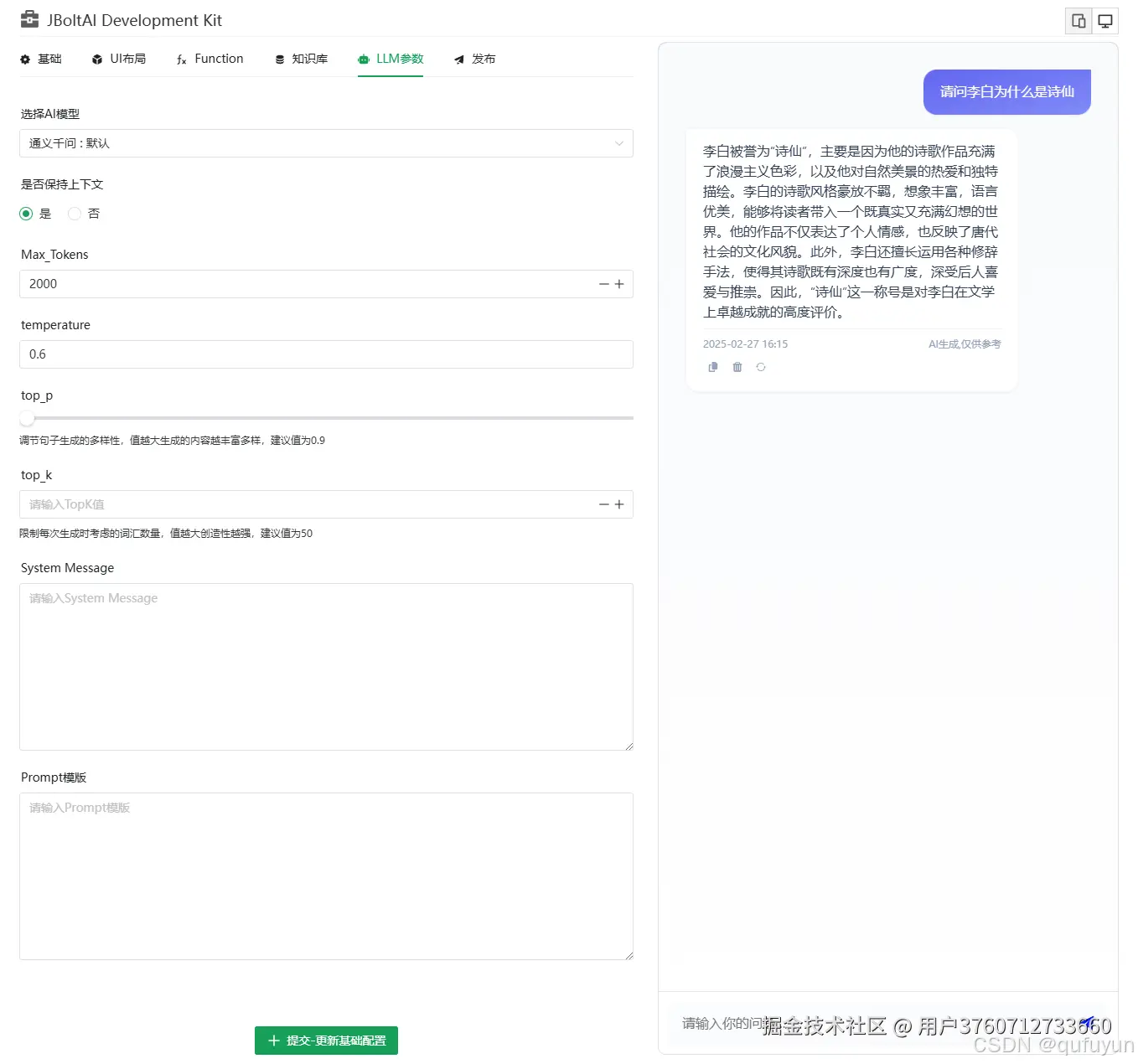Viewport: 1138px width, 1064px height.
Task: Switch to desktop monitor preview
Action: [x=1105, y=21]
